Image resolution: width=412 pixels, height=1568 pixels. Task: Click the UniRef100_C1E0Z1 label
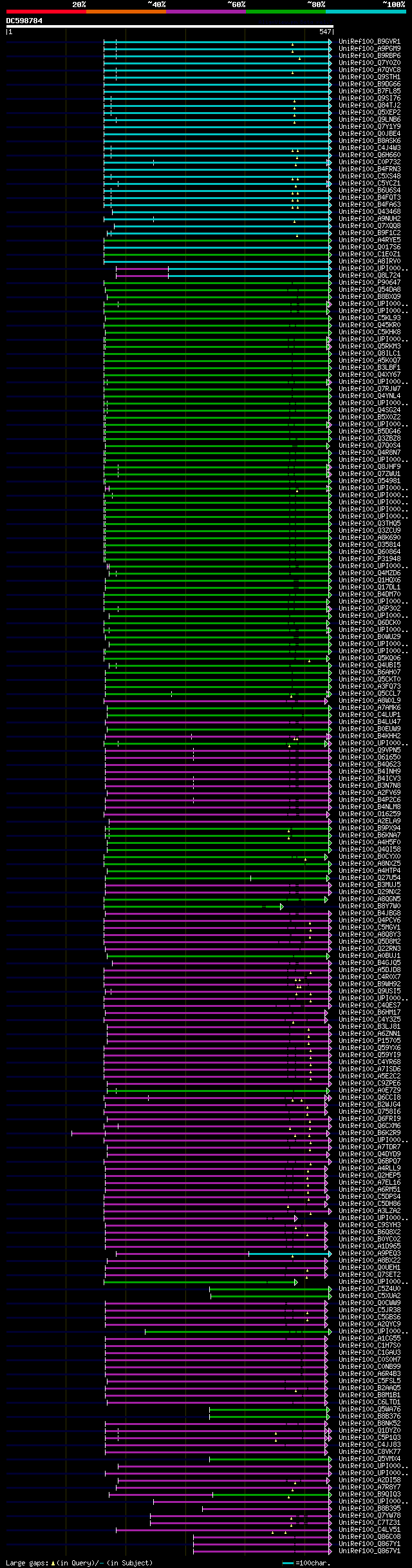click(x=370, y=254)
